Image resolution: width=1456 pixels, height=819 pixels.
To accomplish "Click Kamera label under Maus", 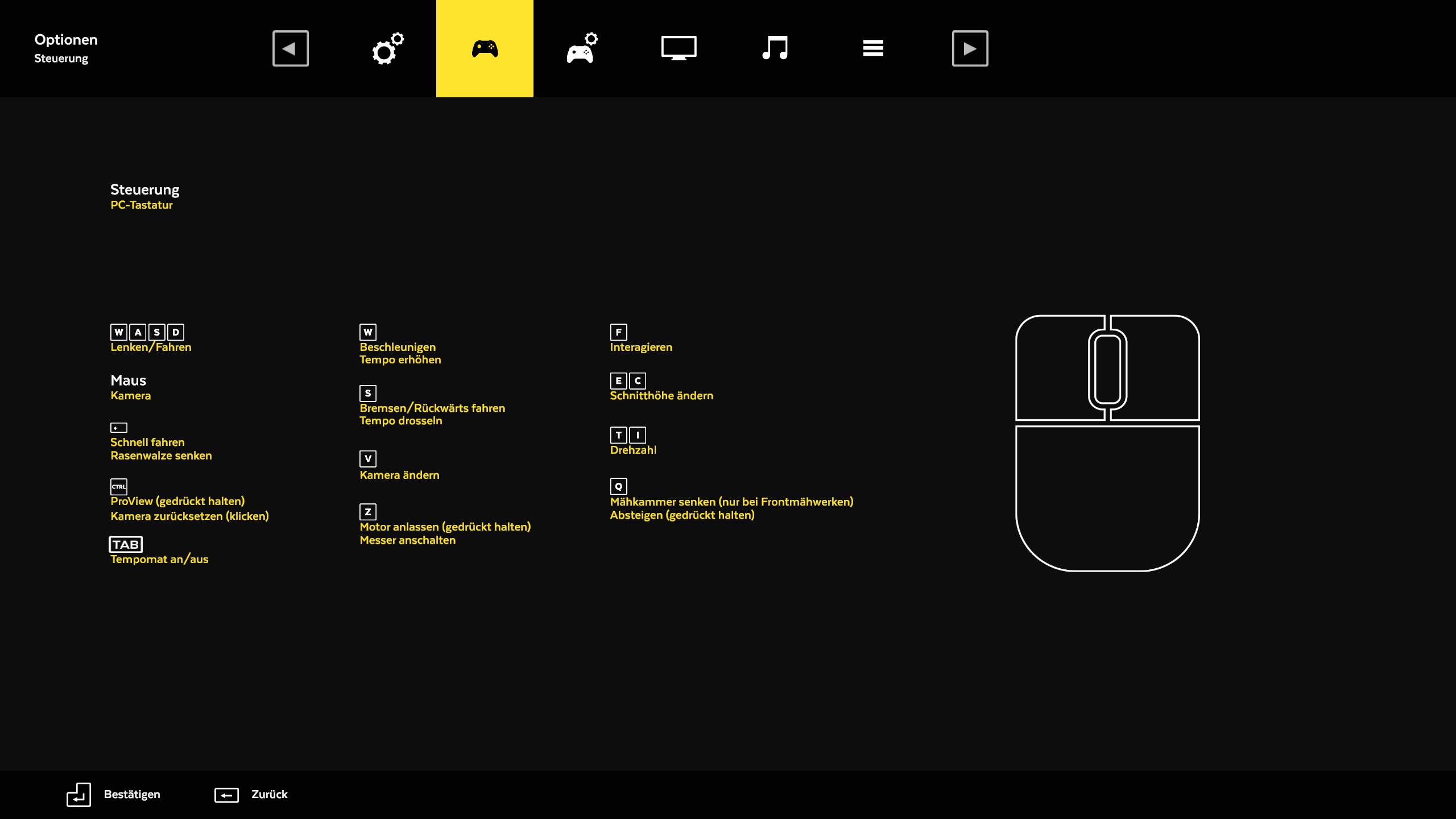I will coord(130,395).
